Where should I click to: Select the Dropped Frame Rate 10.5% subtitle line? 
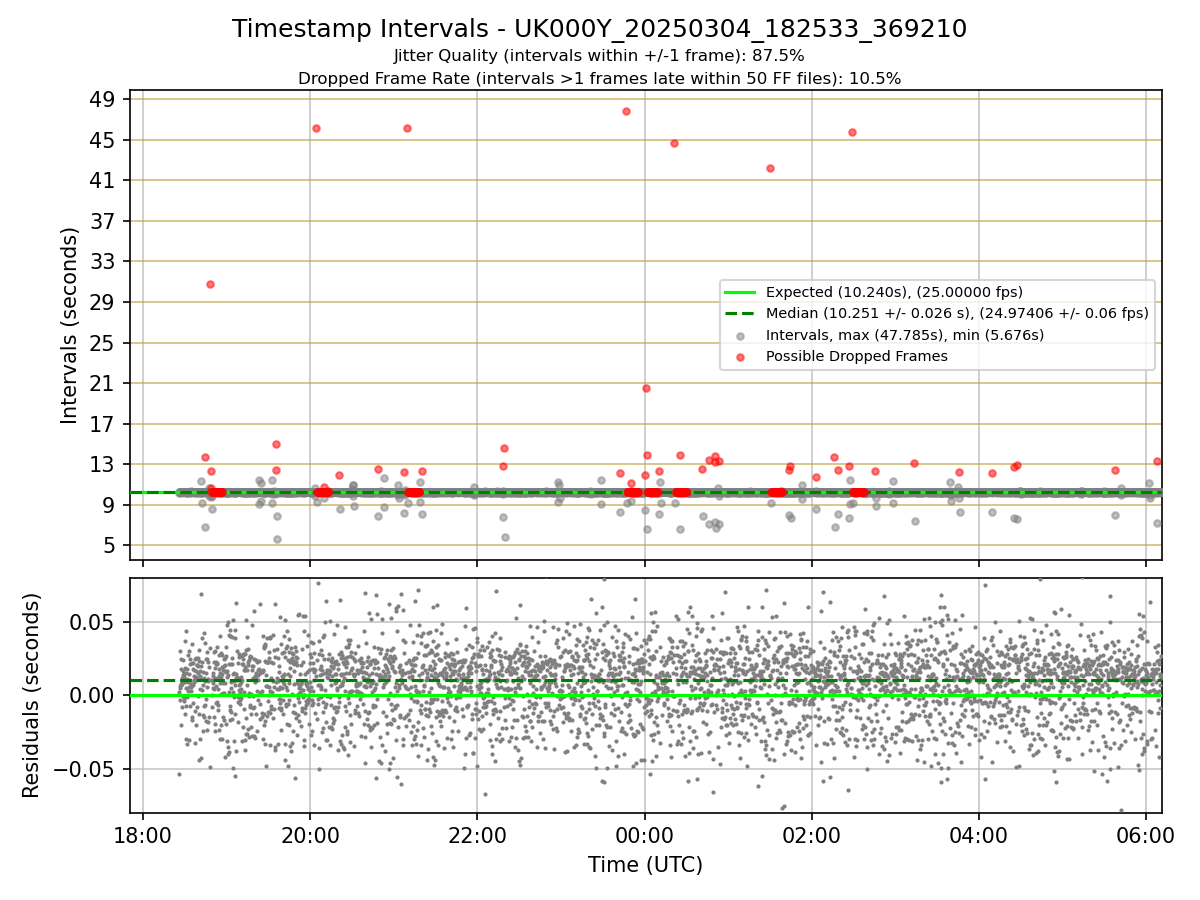coord(599,78)
